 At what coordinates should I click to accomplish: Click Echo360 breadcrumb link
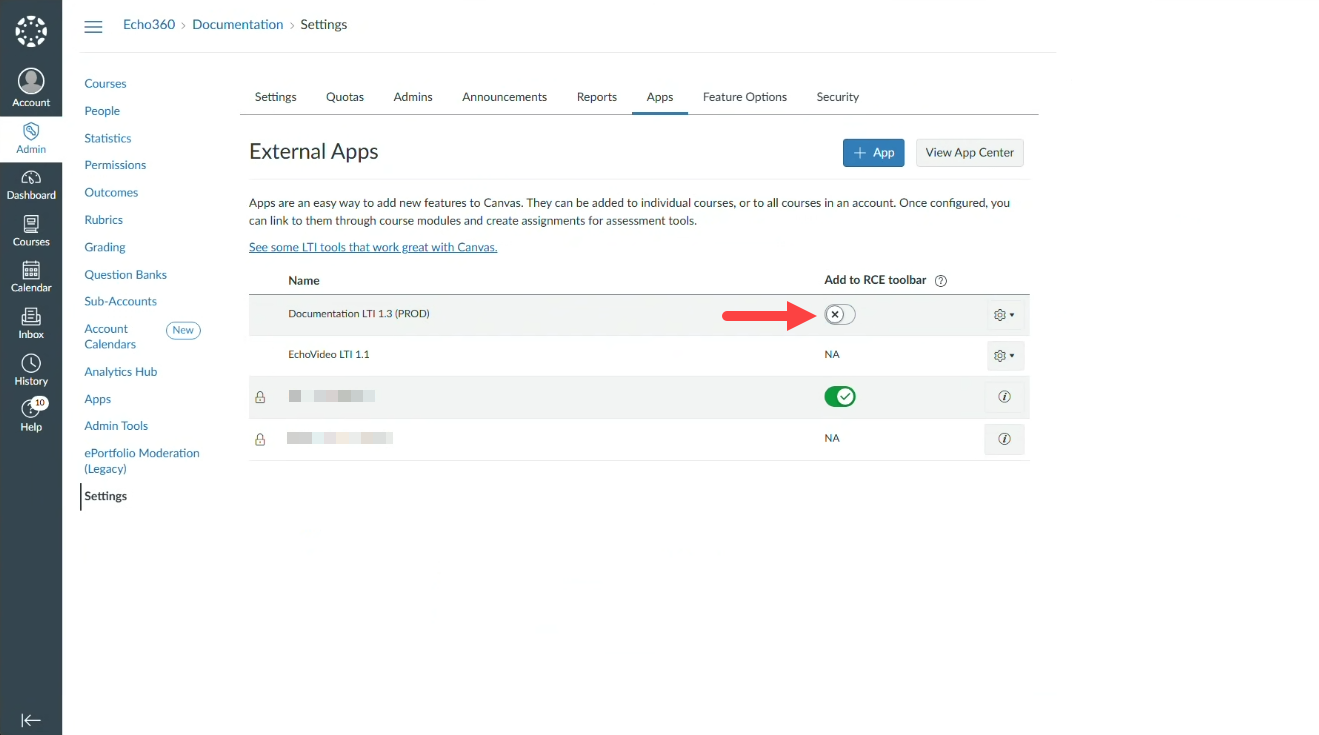[x=149, y=25]
